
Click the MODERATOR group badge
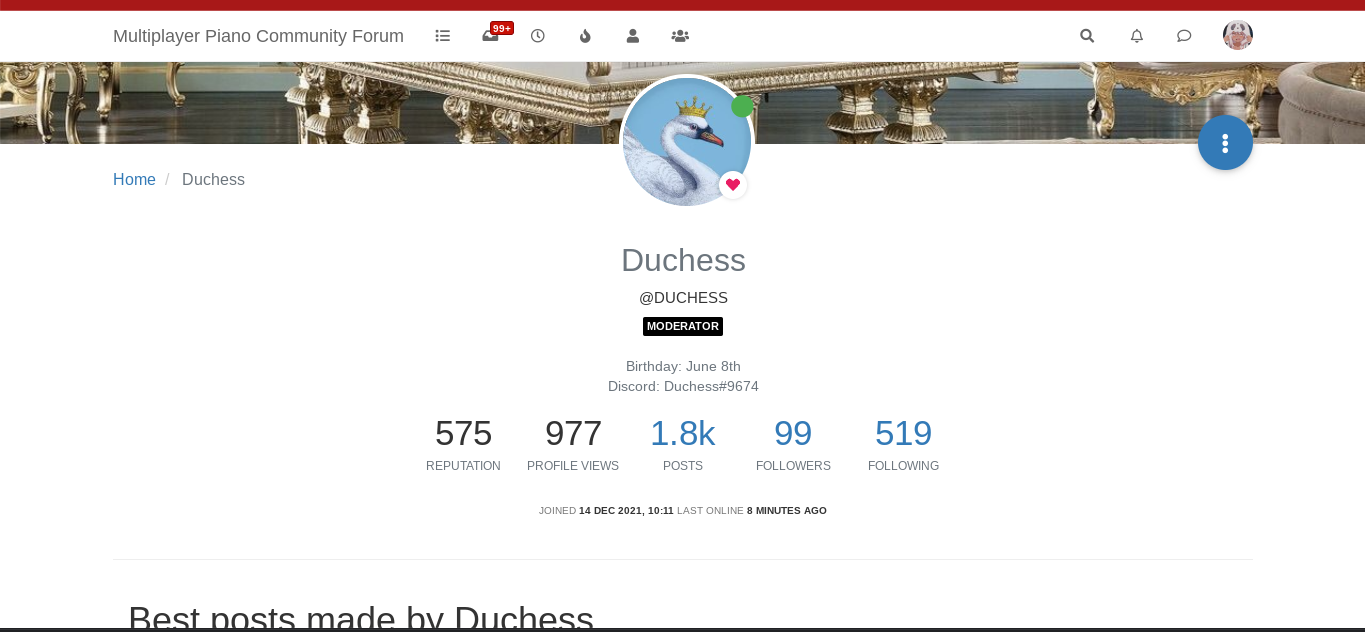coord(683,326)
